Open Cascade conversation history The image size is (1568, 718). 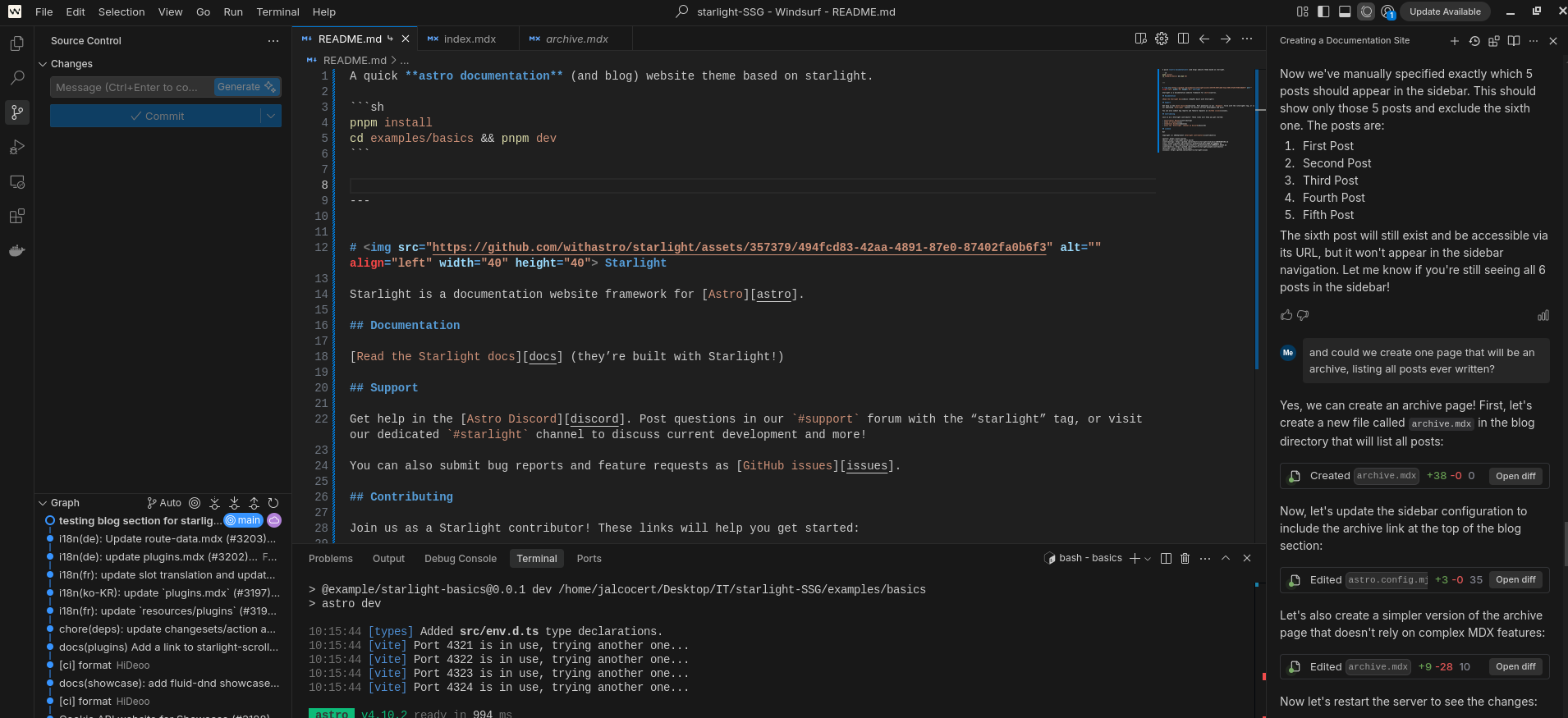click(x=1474, y=41)
